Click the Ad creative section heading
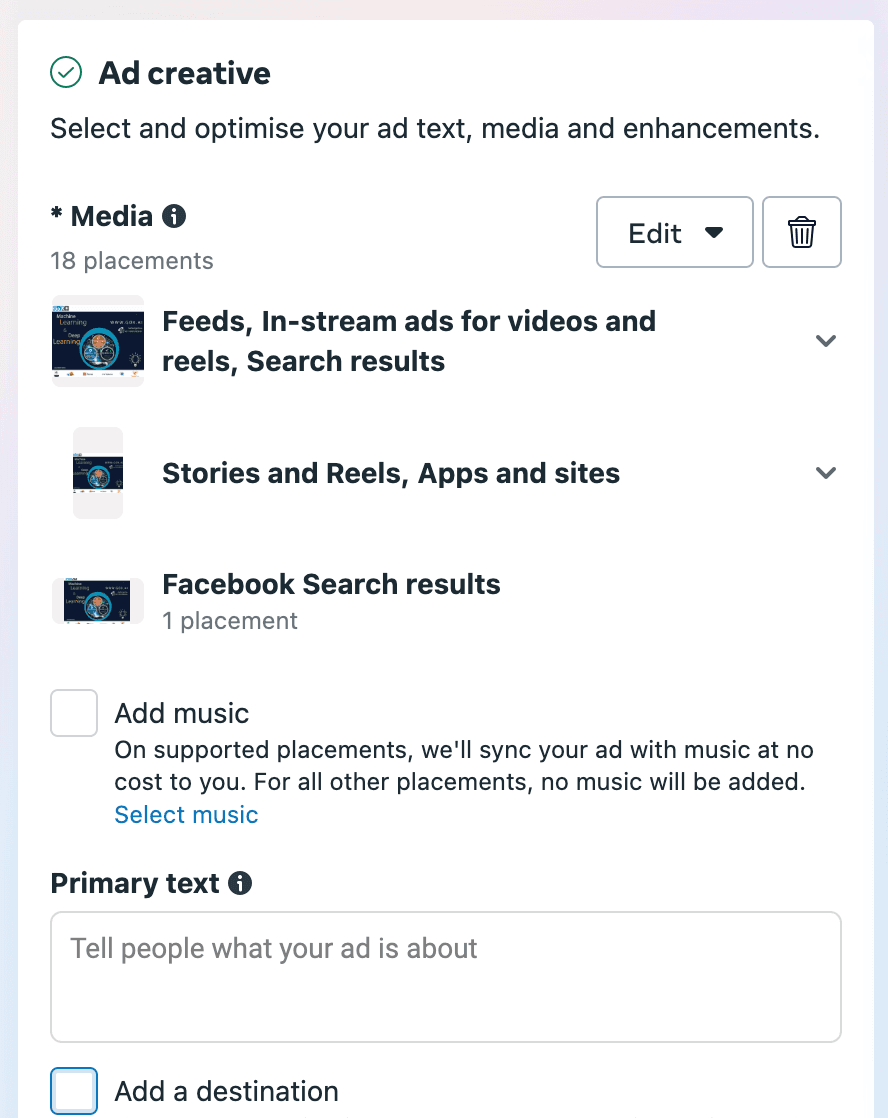 [184, 73]
